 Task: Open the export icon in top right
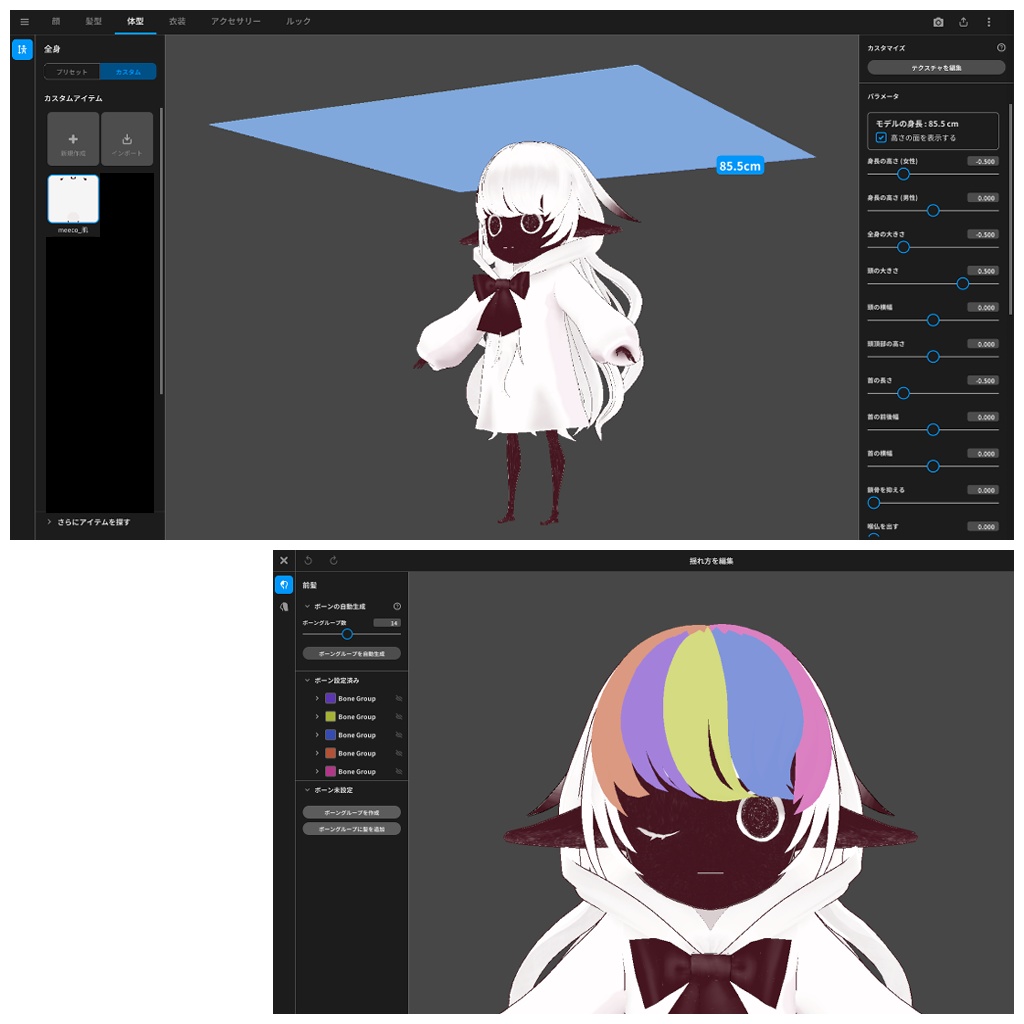tap(963, 21)
